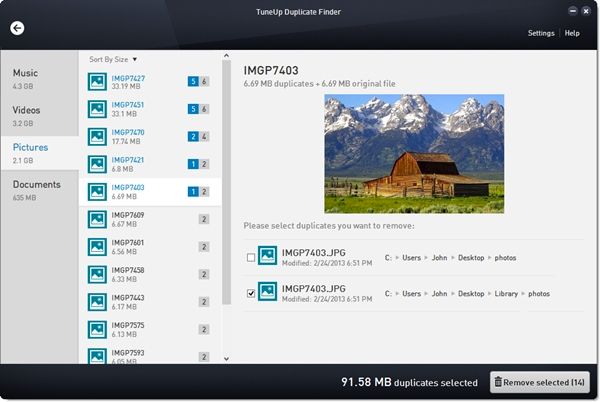Click the IMGP7427 picture file icon
Image resolution: width=600 pixels, height=402 pixels.
(97, 81)
